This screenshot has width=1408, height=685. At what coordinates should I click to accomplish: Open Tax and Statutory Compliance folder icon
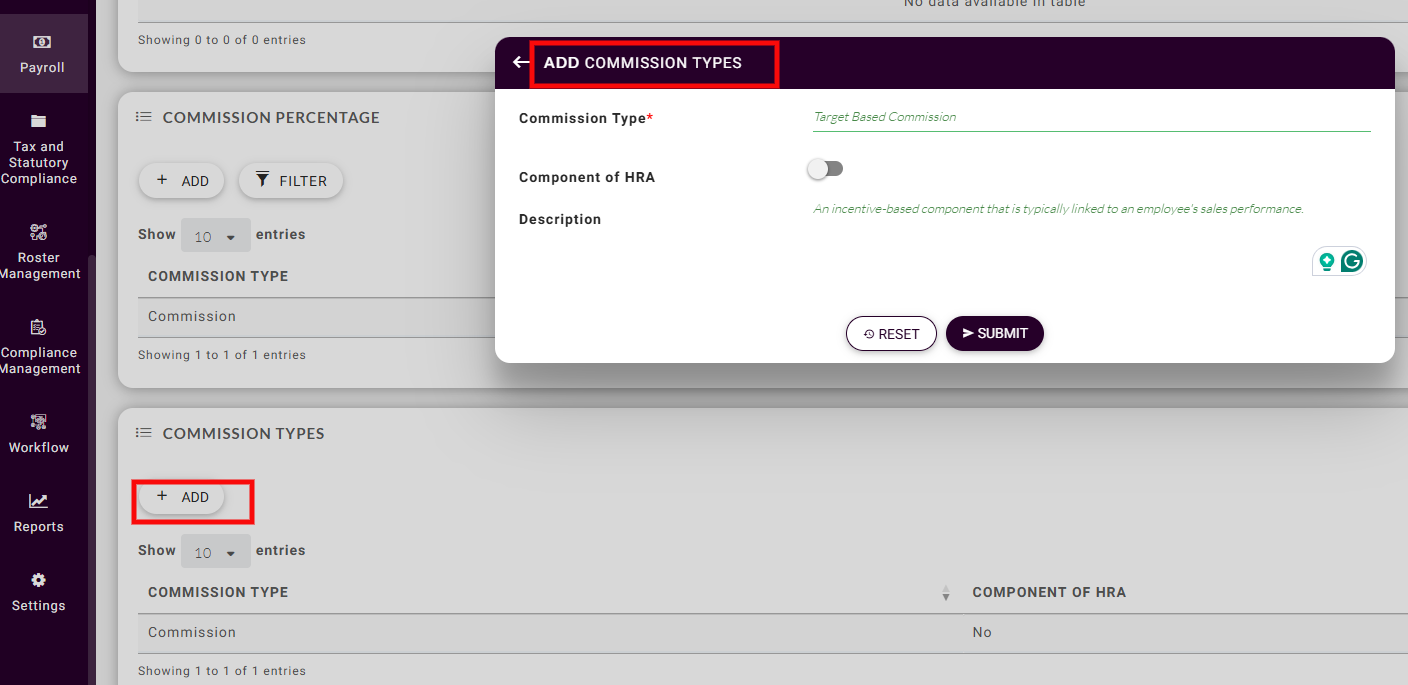click(39, 122)
